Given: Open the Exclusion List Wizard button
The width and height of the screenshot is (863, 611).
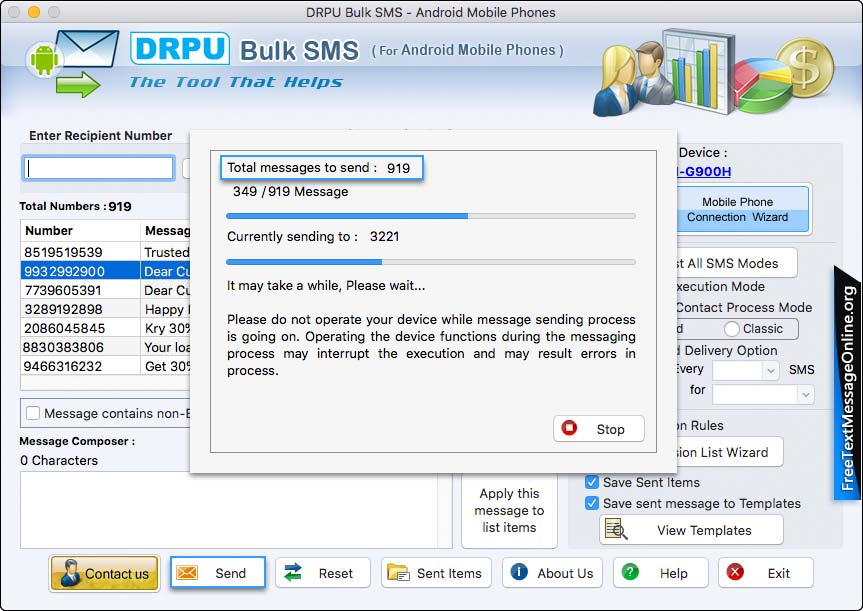Looking at the screenshot, I should click(x=729, y=452).
